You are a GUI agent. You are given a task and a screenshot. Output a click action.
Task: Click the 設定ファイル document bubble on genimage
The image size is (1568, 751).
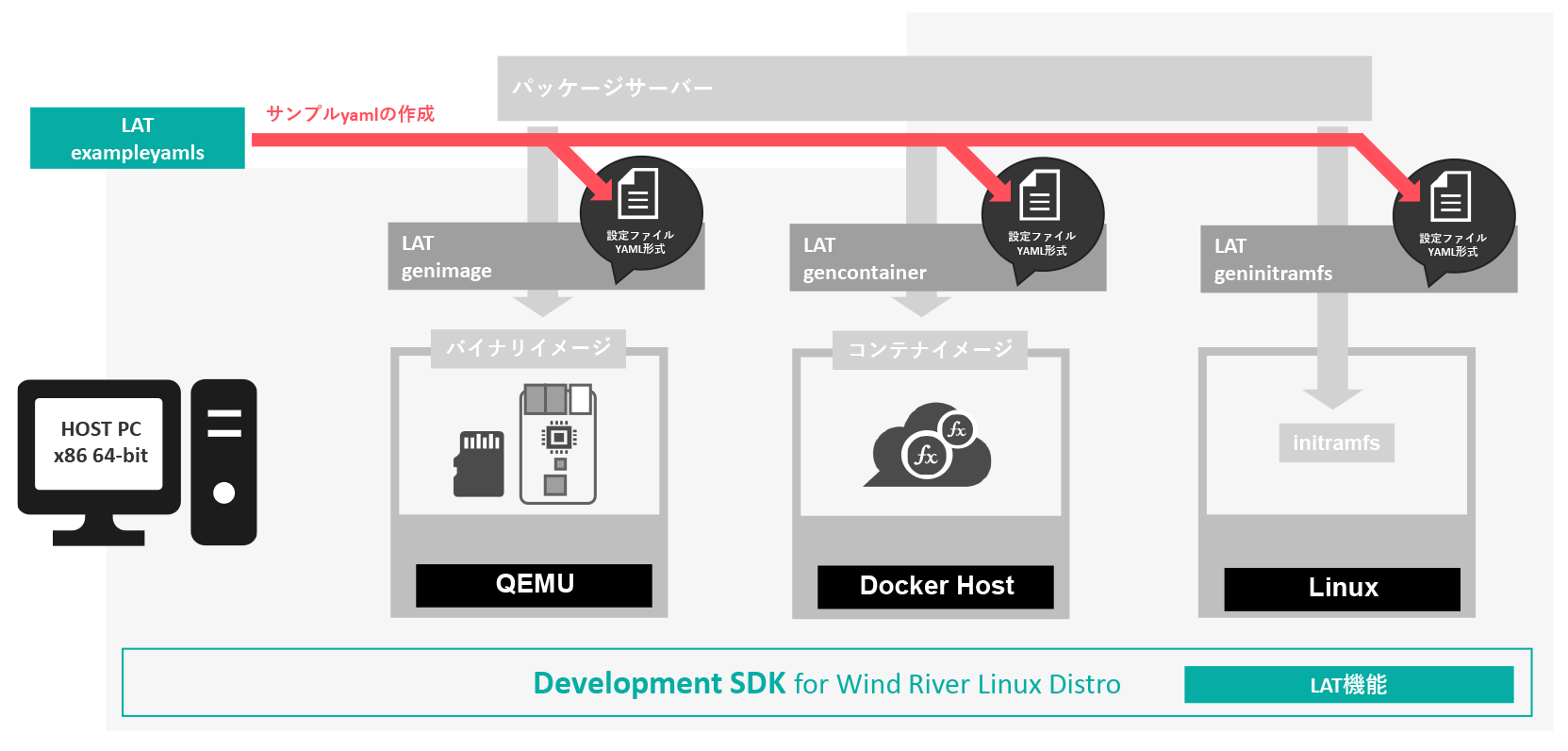point(641,218)
